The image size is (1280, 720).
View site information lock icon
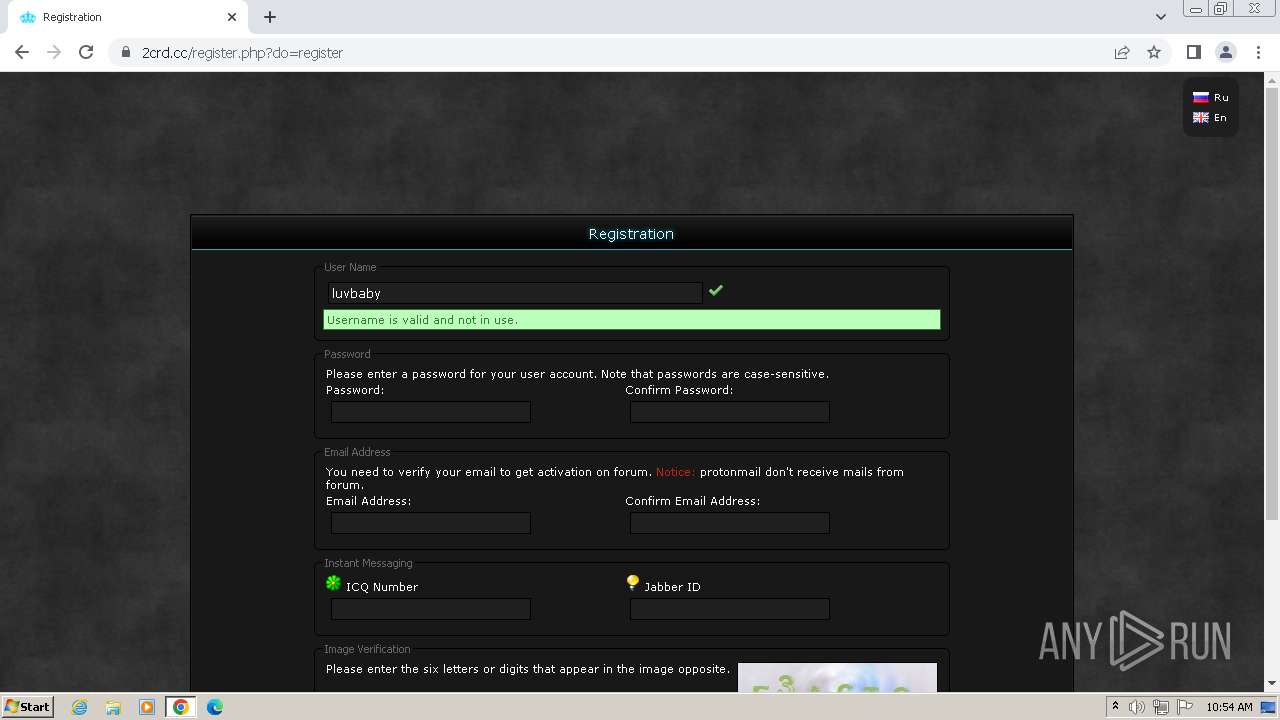(126, 53)
